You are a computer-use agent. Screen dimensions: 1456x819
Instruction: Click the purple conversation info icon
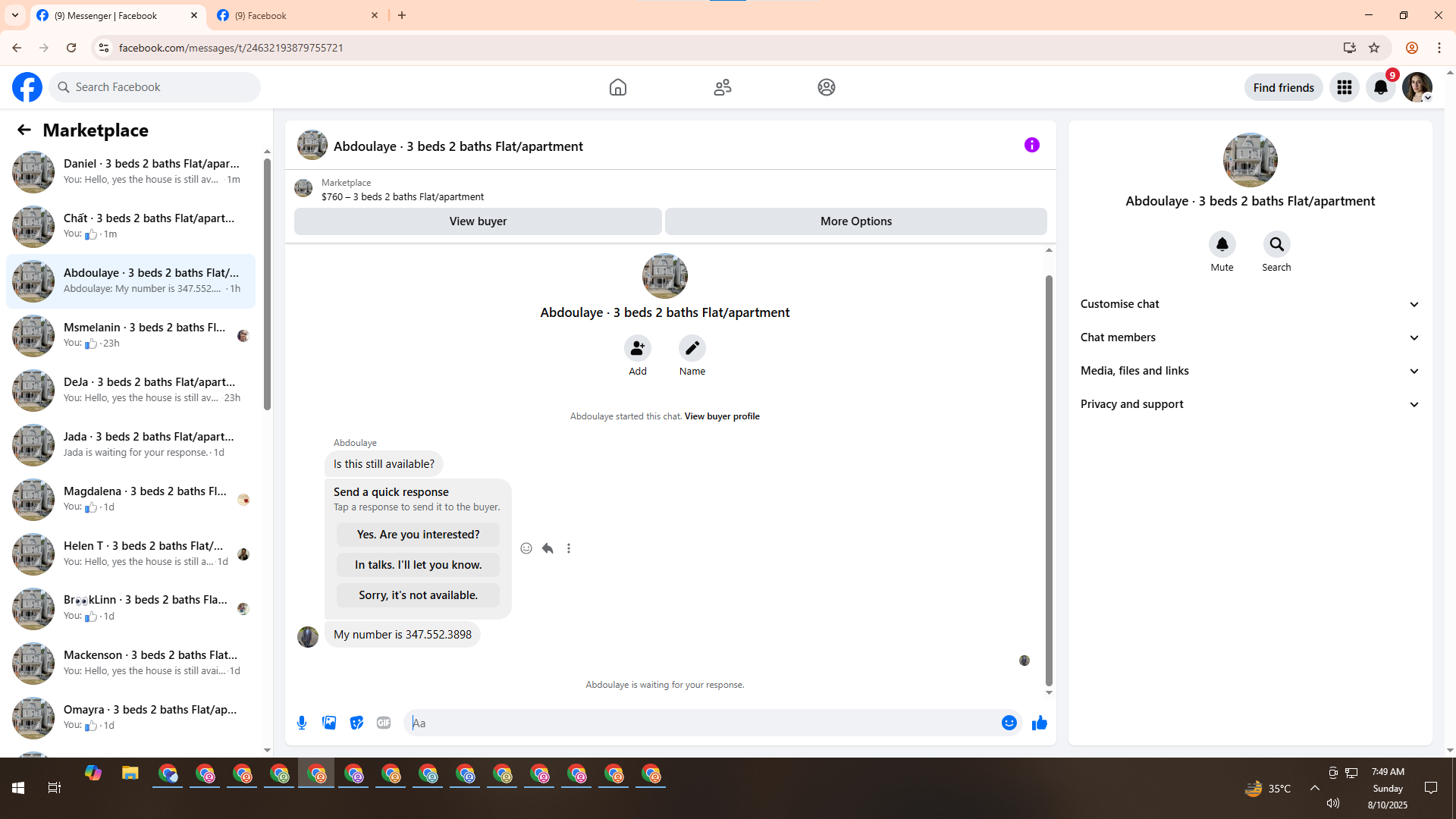(x=1031, y=145)
